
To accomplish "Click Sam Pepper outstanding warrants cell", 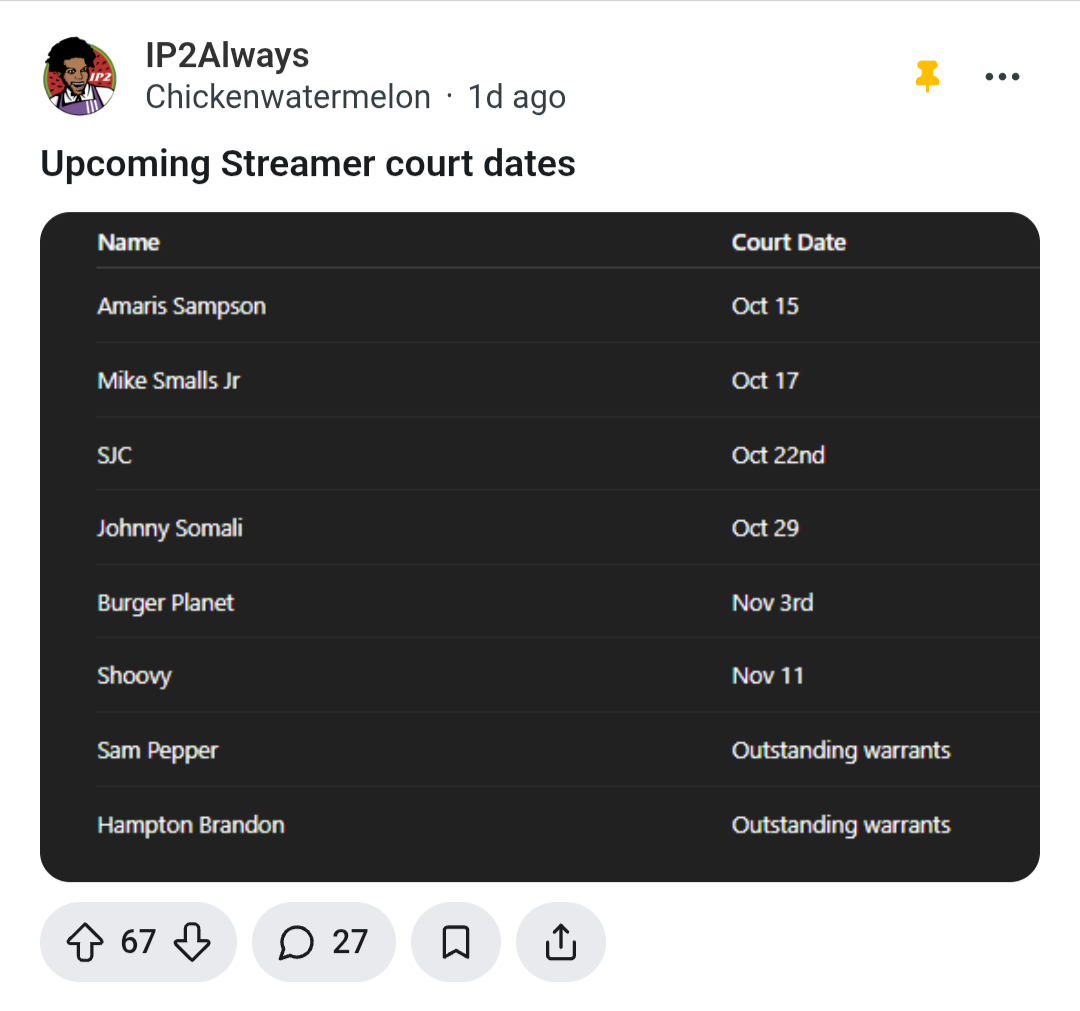I will 840,750.
